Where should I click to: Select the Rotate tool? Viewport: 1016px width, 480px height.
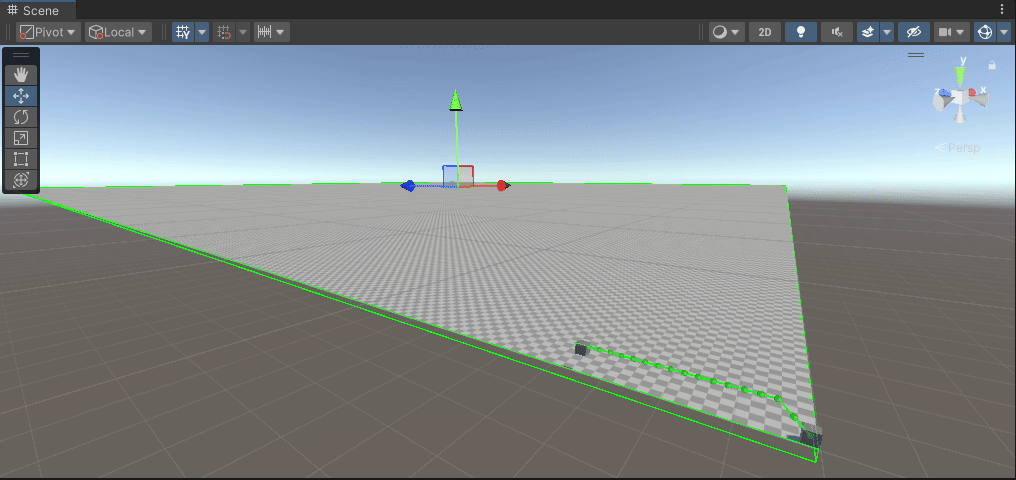21,117
